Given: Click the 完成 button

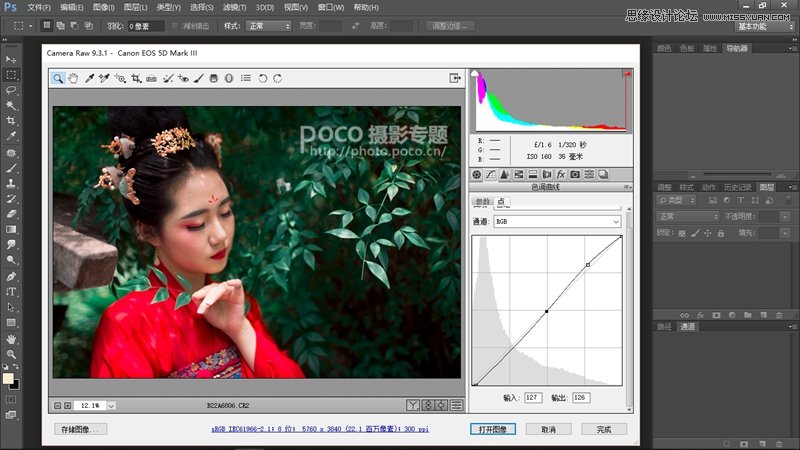Looking at the screenshot, I should (x=604, y=429).
